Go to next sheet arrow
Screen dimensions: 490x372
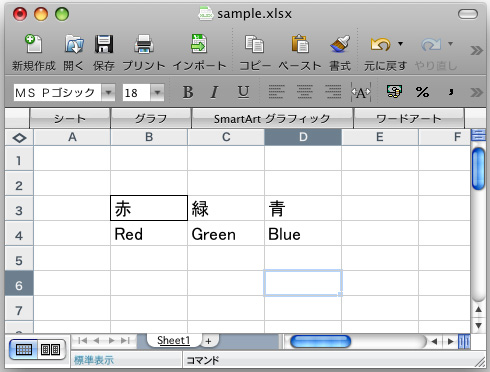click(x=111, y=341)
